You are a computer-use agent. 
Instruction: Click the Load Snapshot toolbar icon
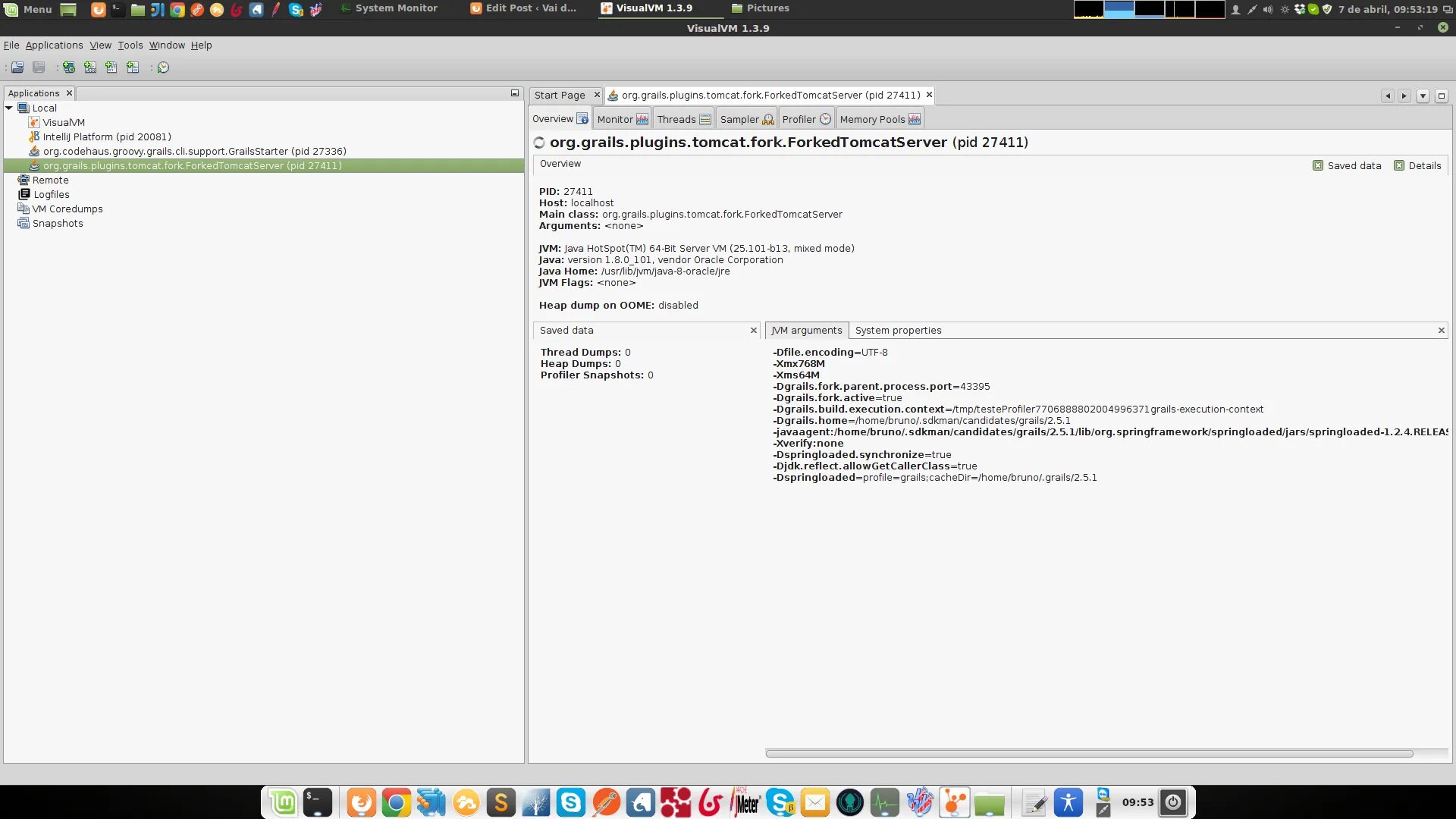tap(17, 67)
